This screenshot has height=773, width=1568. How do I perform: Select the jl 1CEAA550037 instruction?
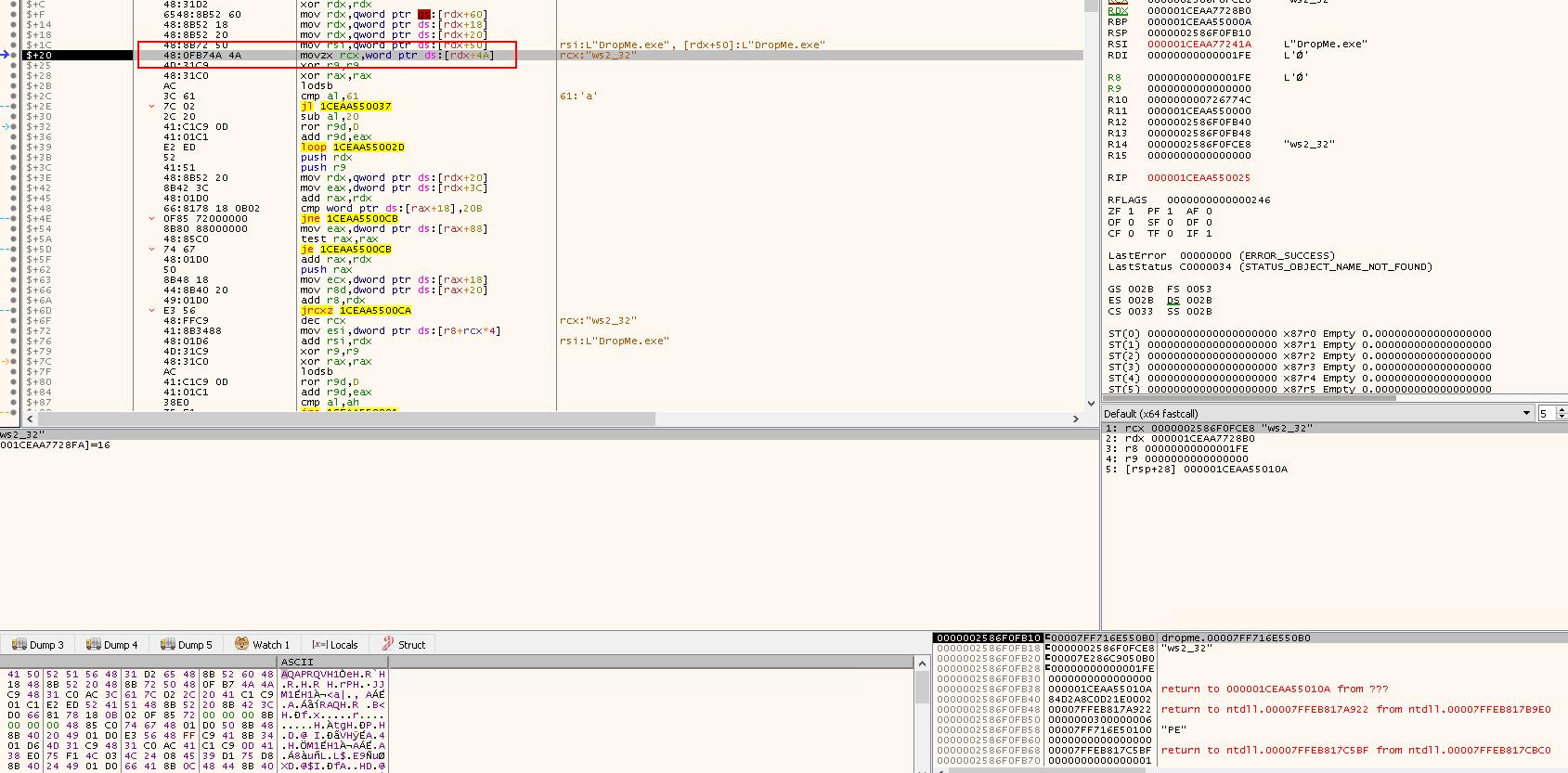346,107
